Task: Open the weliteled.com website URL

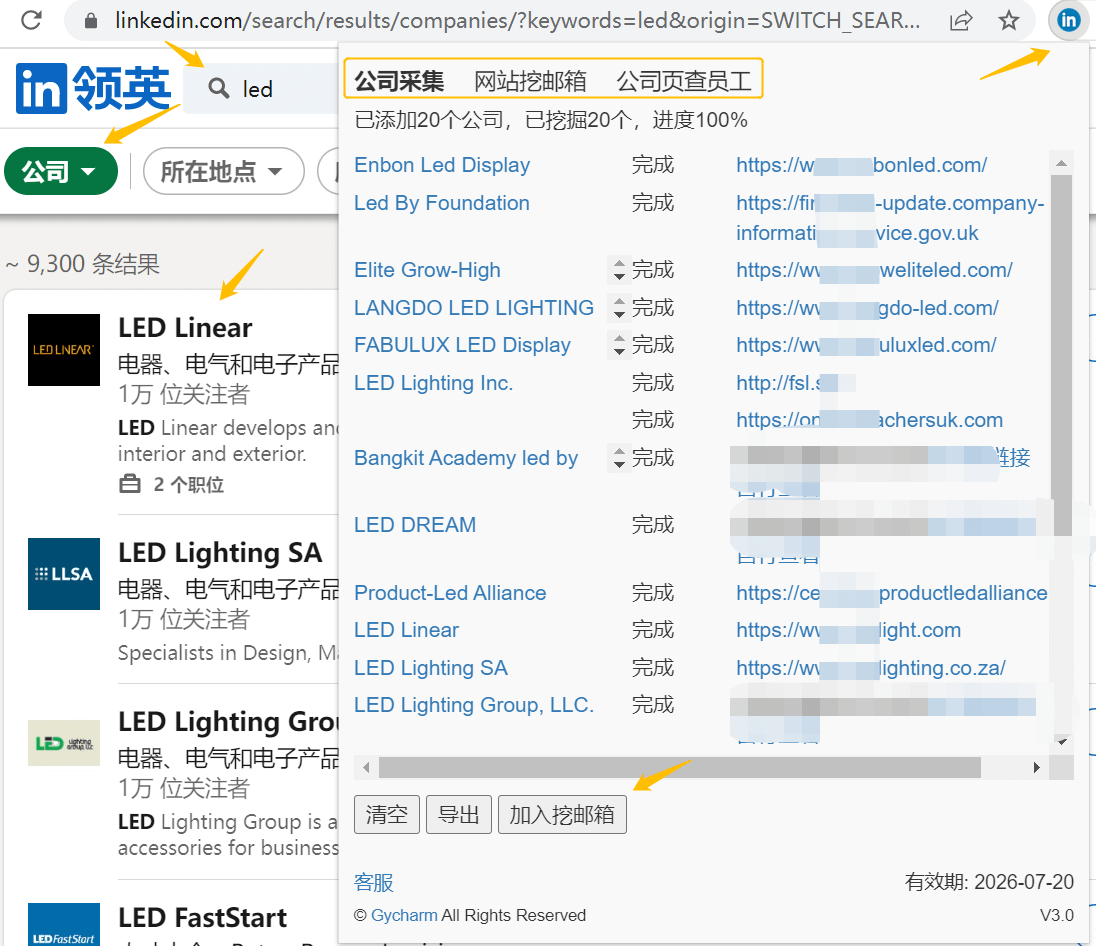Action: [874, 270]
